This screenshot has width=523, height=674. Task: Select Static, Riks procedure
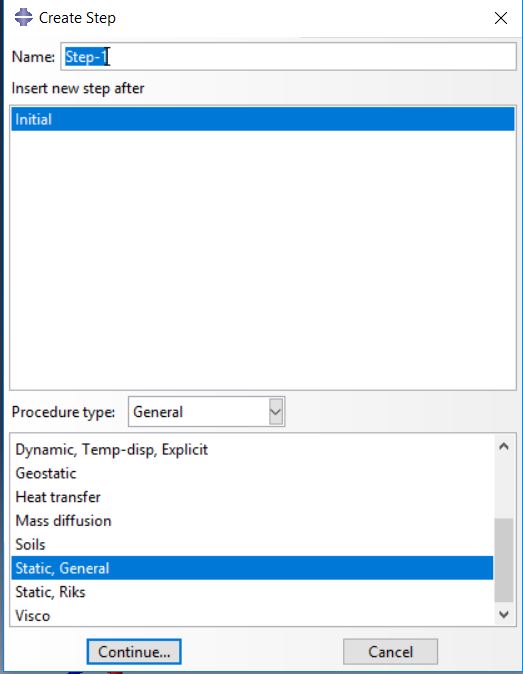pos(51,592)
